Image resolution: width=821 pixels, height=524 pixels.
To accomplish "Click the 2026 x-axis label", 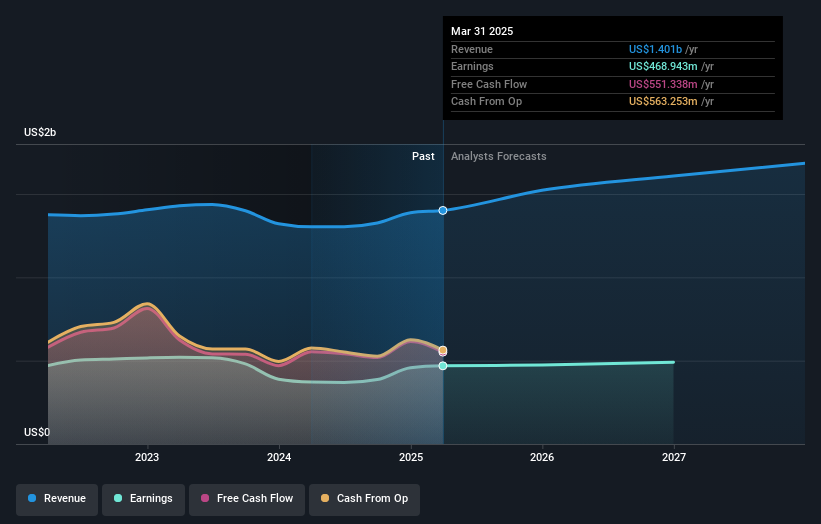I will pyautogui.click(x=542, y=458).
